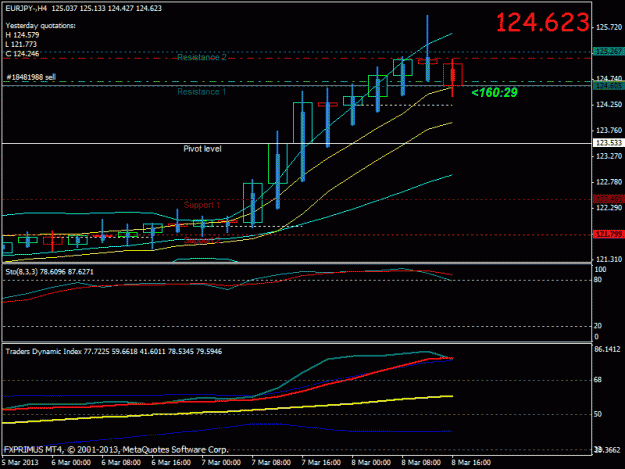Click the 'Resistance 1' level label

pos(202,92)
